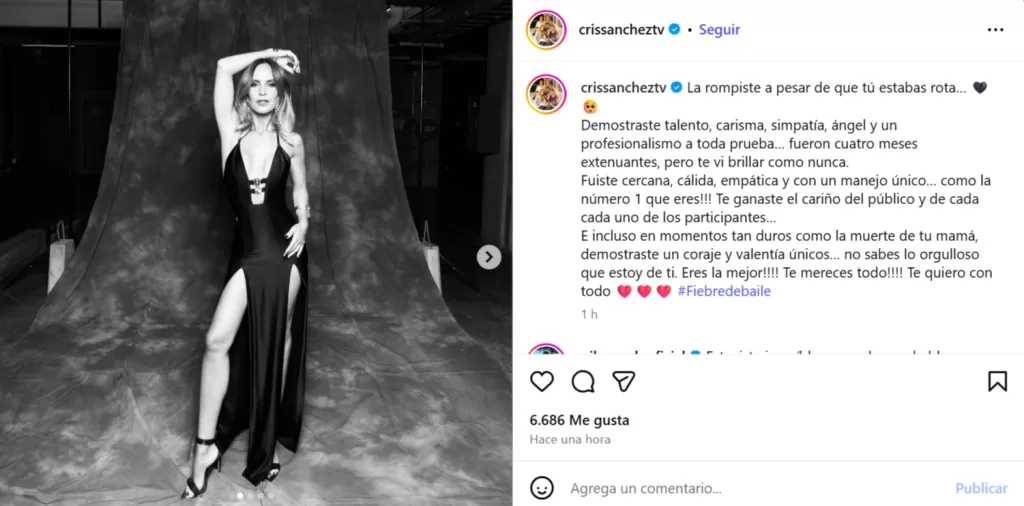Click the header crissancheztv profile picture
The image size is (1024, 506).
tap(546, 30)
